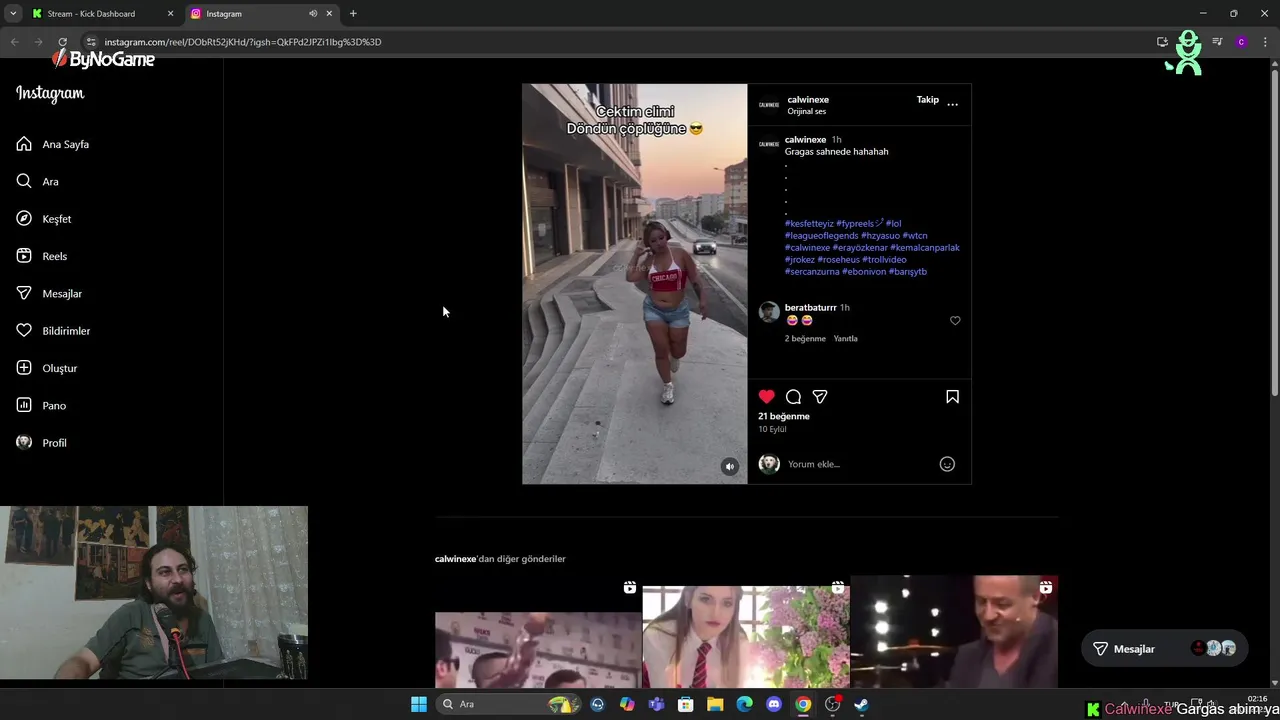Image resolution: width=1280 pixels, height=720 pixels.
Task: Open the media control icon in Chrome toolbar
Action: pos(1217,42)
